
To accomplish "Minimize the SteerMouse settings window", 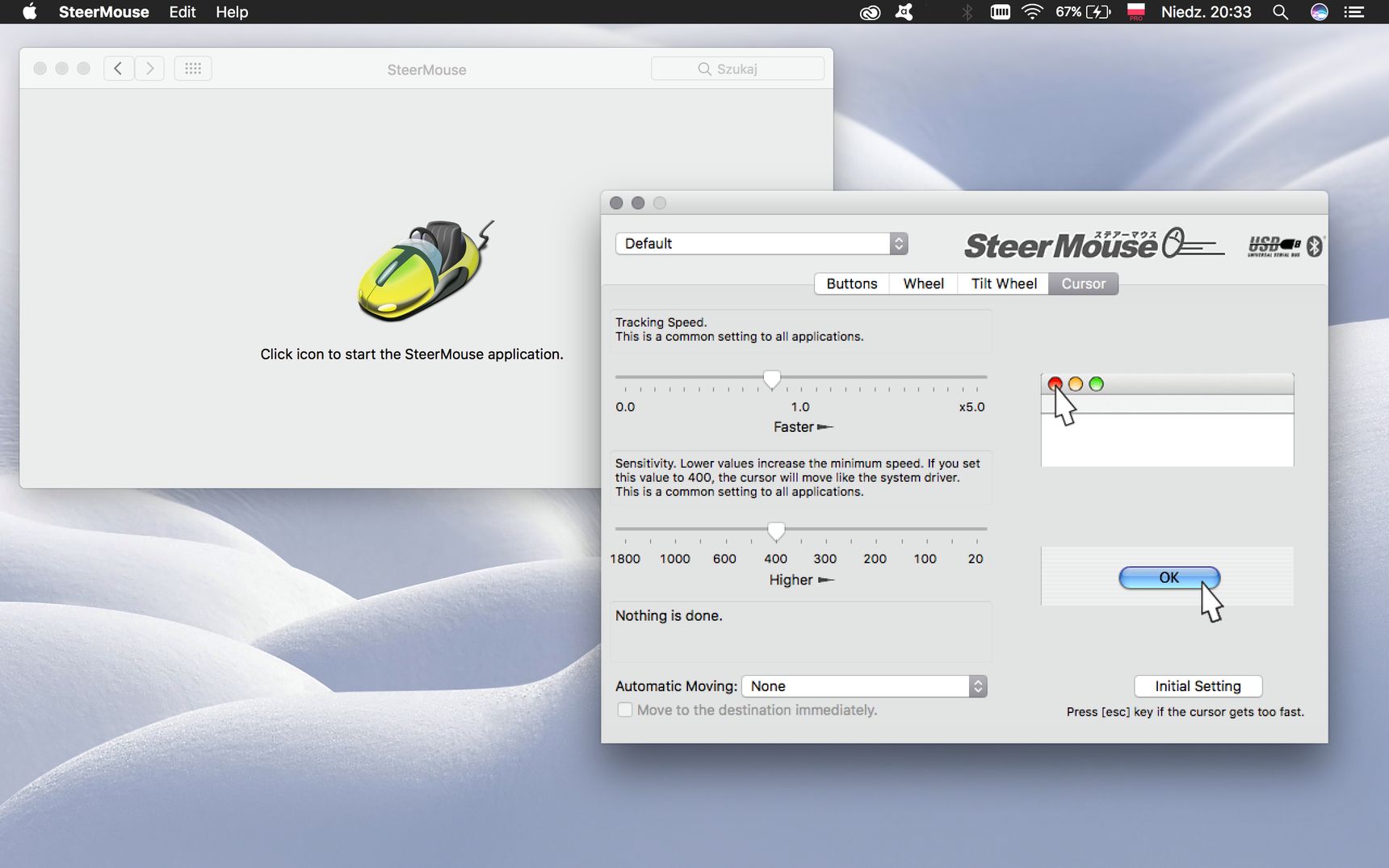I will pyautogui.click(x=638, y=203).
